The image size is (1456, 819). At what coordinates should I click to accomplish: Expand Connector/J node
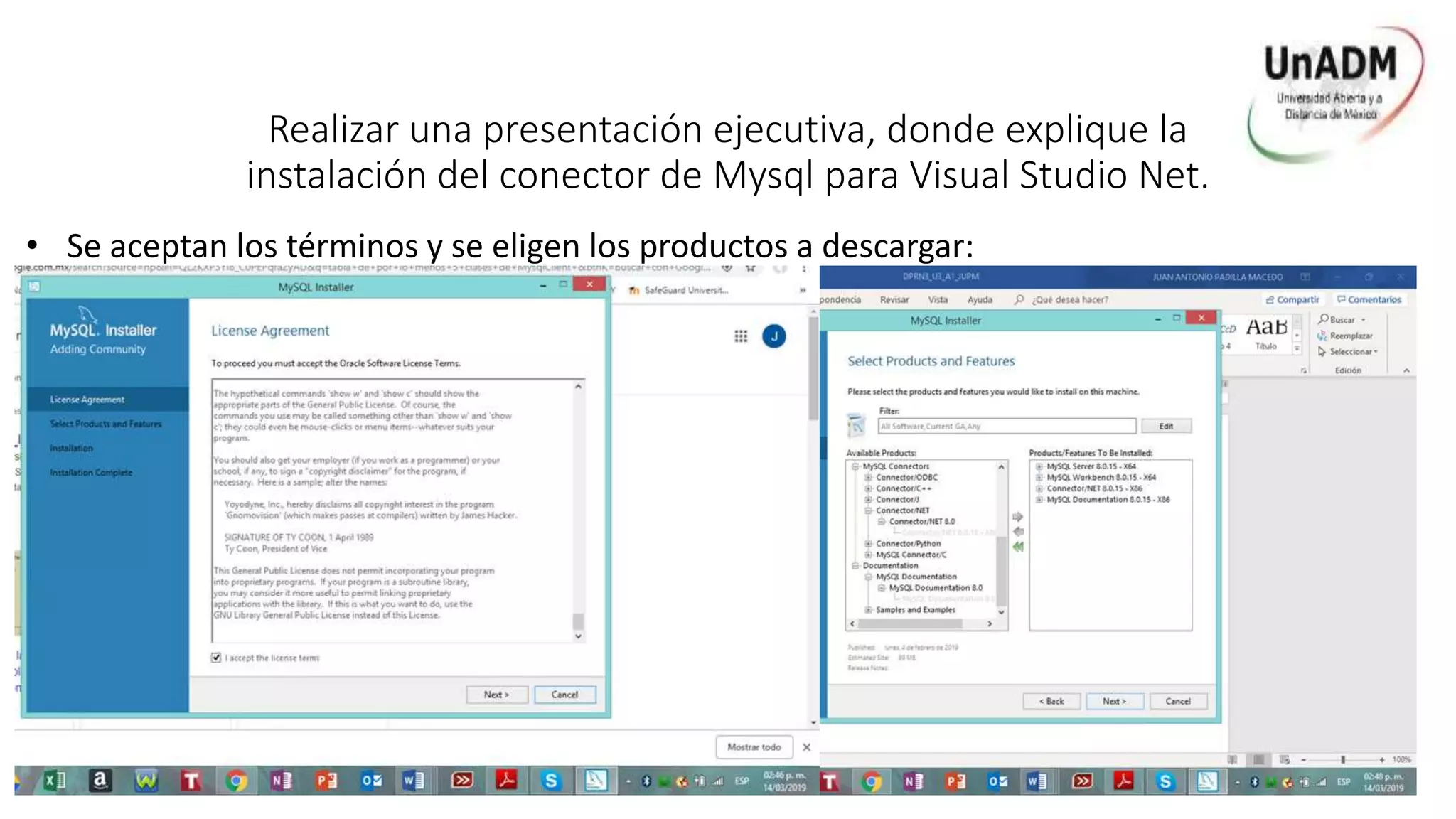click(x=868, y=500)
